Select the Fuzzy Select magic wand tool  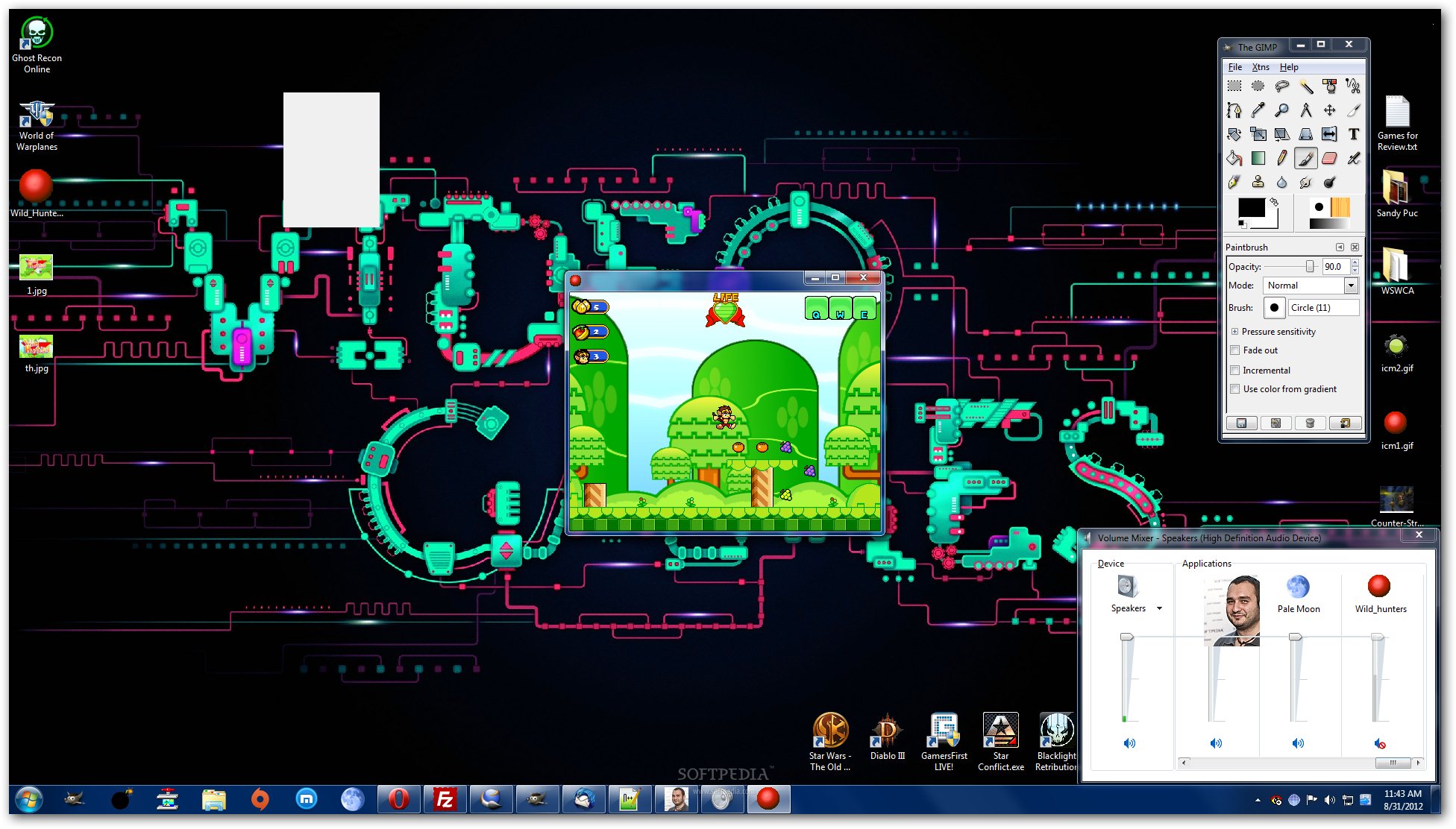point(1306,86)
